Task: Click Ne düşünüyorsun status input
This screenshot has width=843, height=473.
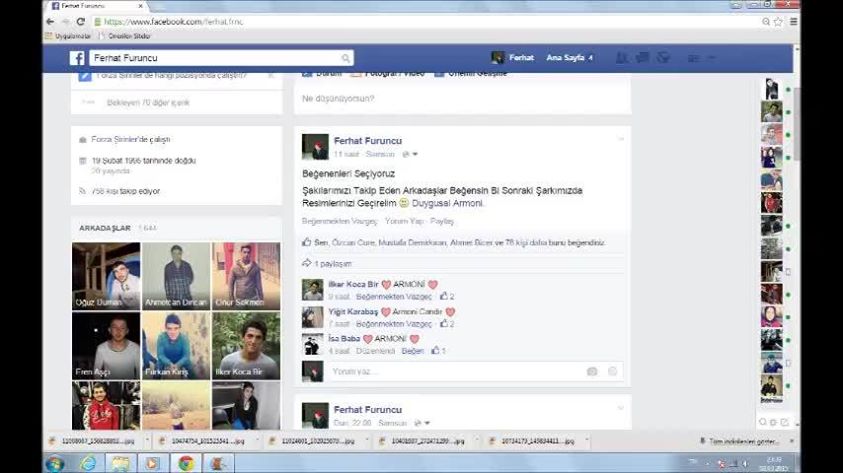Action: point(462,99)
